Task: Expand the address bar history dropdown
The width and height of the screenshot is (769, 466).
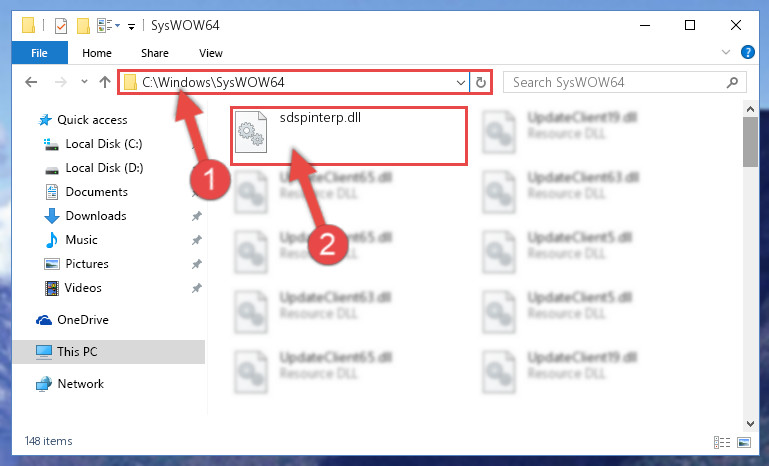Action: (x=461, y=82)
